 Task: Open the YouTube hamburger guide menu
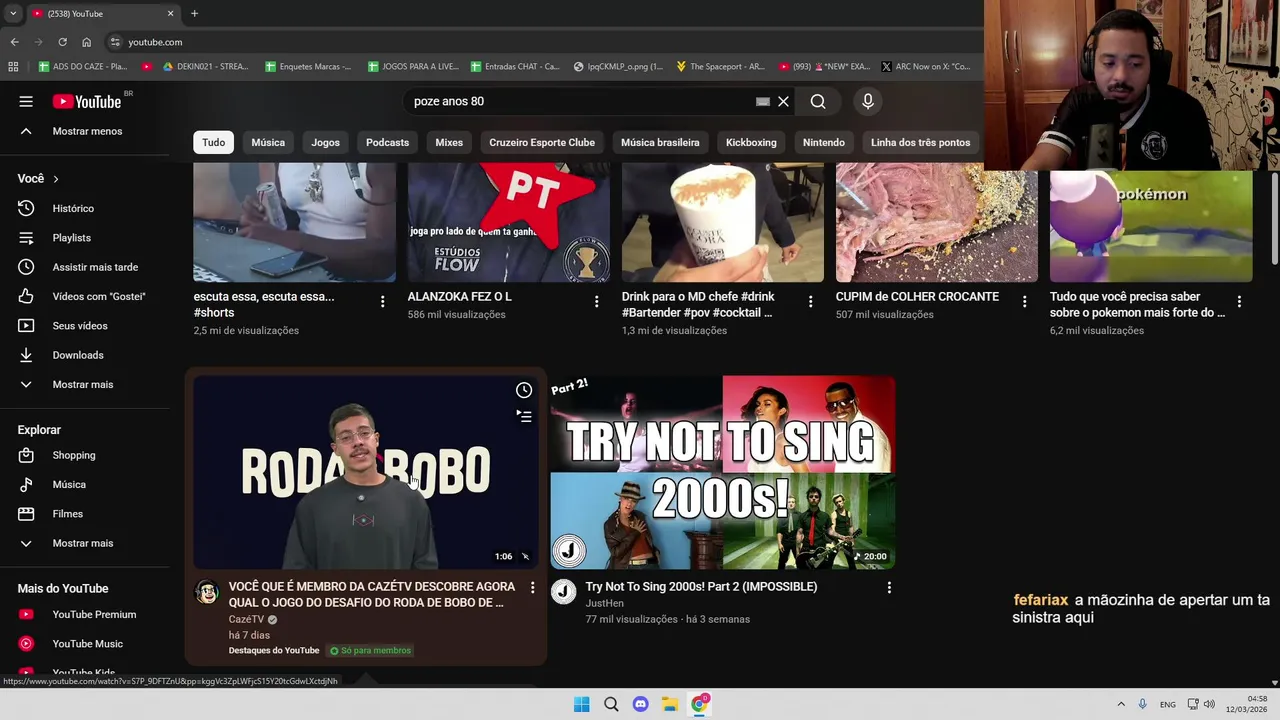coord(26,101)
